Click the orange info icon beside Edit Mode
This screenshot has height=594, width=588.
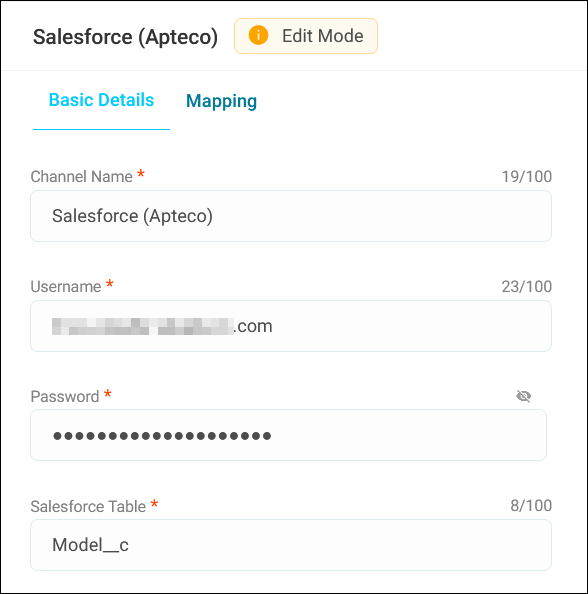point(258,36)
